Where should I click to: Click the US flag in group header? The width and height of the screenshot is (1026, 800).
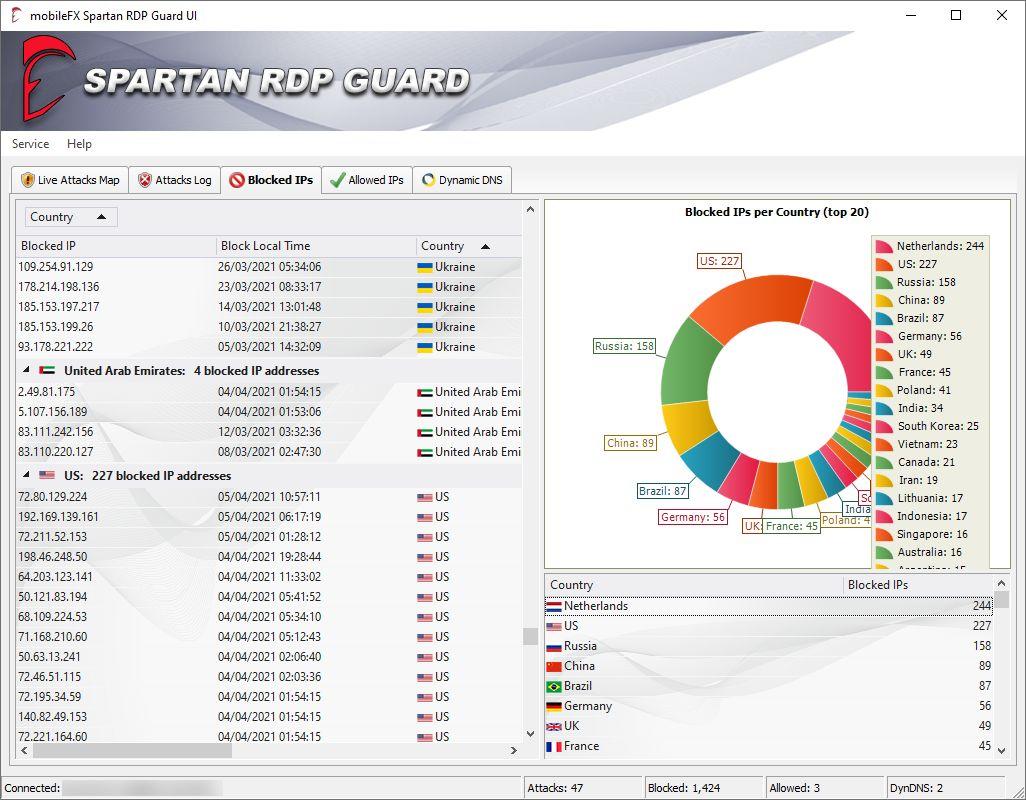(46, 476)
